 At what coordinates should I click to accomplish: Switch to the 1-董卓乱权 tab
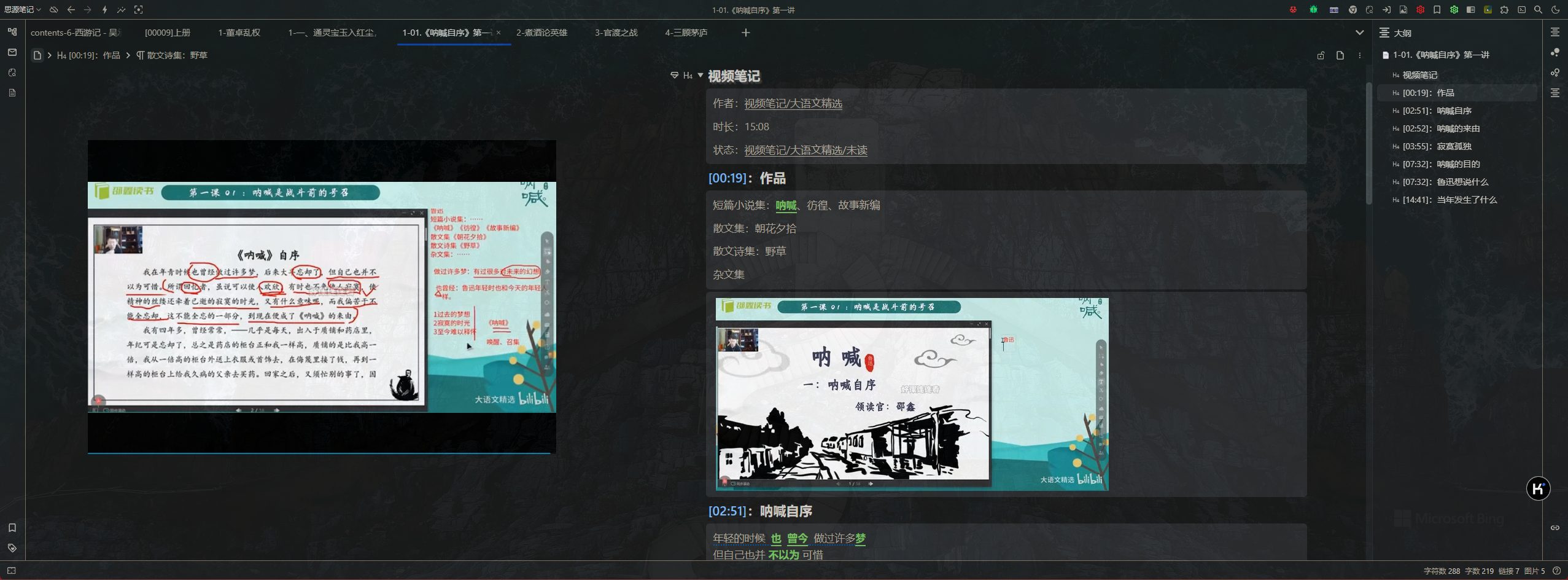coord(239,33)
